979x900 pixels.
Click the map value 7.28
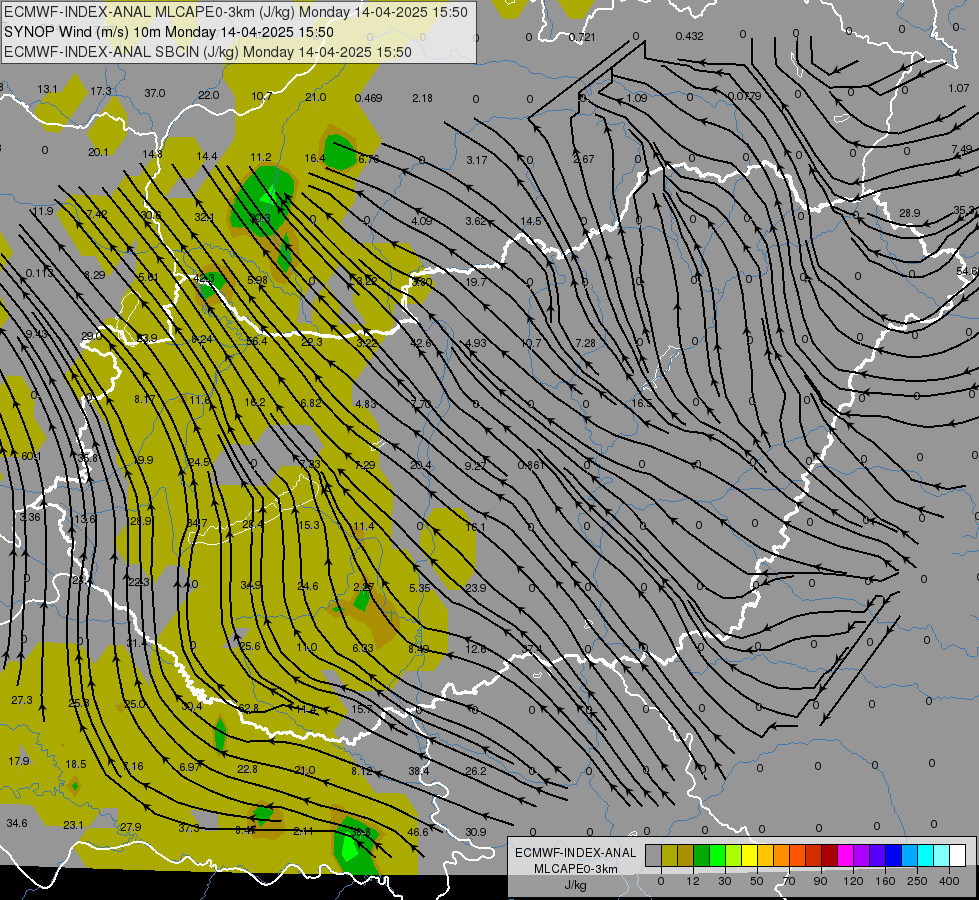pyautogui.click(x=586, y=344)
